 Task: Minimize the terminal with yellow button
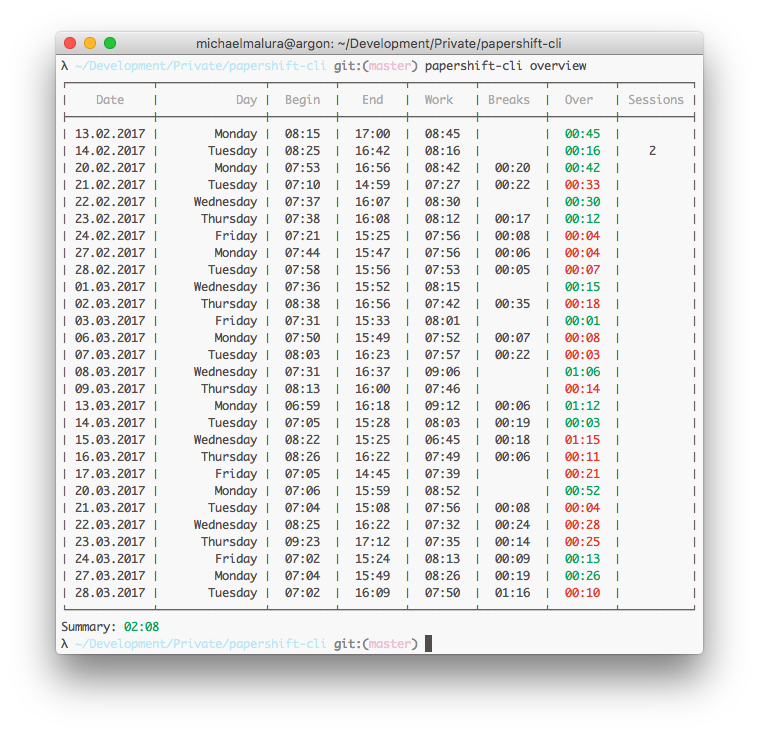(x=90, y=43)
